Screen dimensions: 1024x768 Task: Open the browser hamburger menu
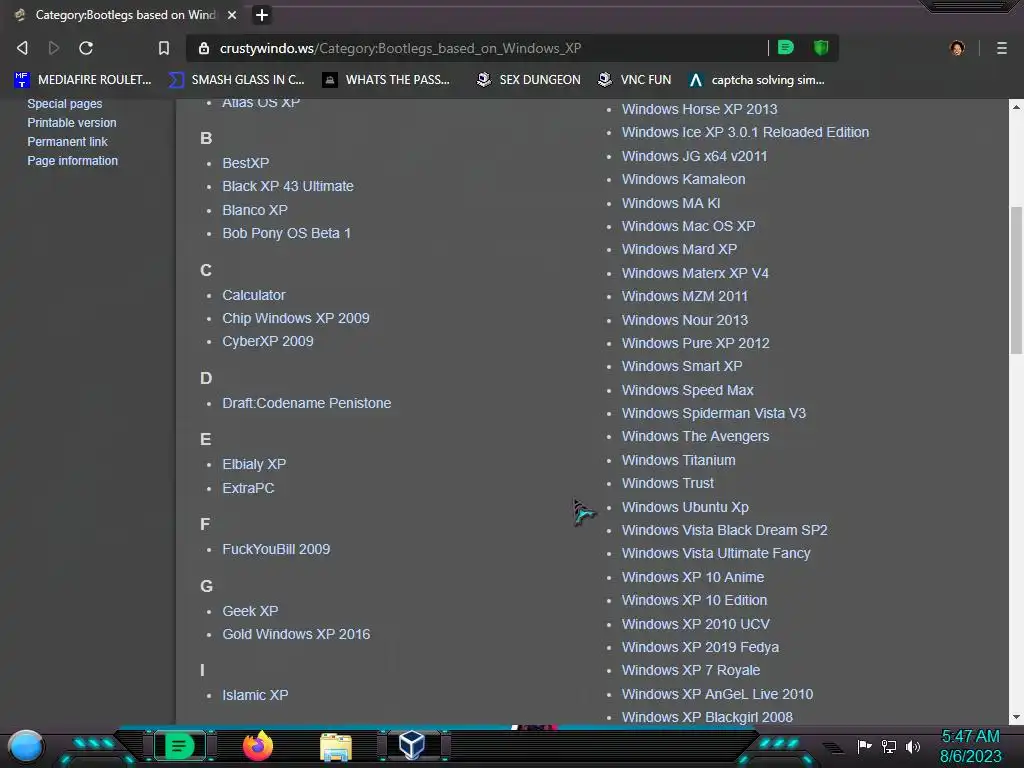[x=1002, y=48]
